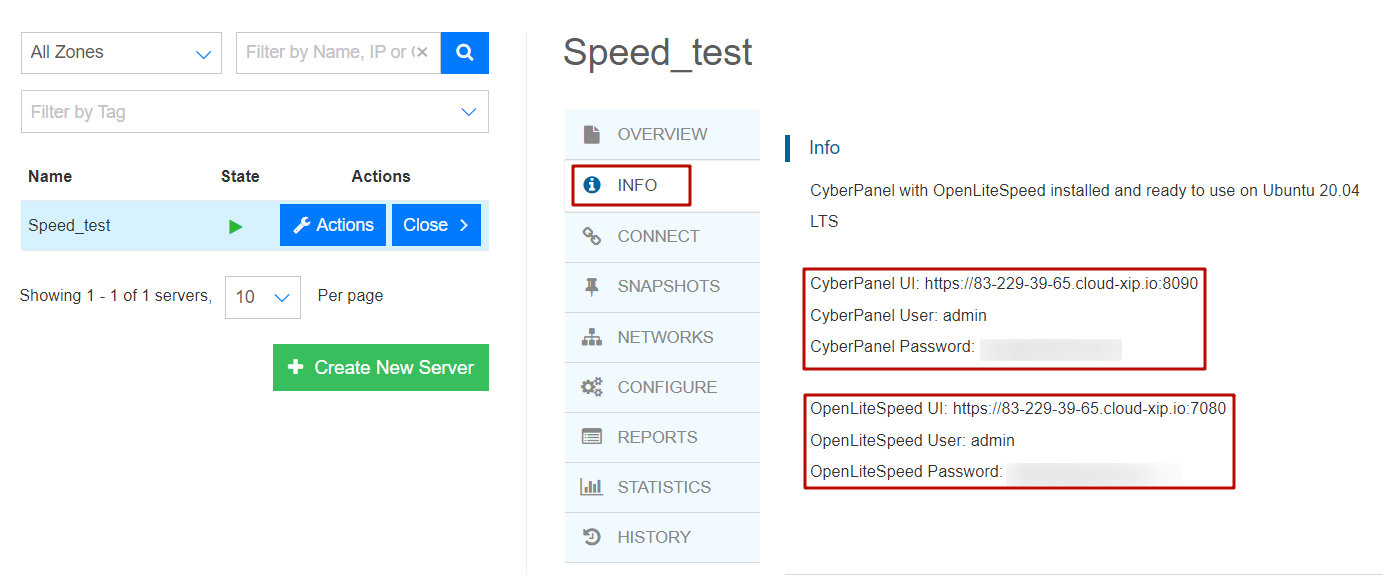Click the Speed_test page title
The image size is (1383, 575).
click(x=658, y=52)
